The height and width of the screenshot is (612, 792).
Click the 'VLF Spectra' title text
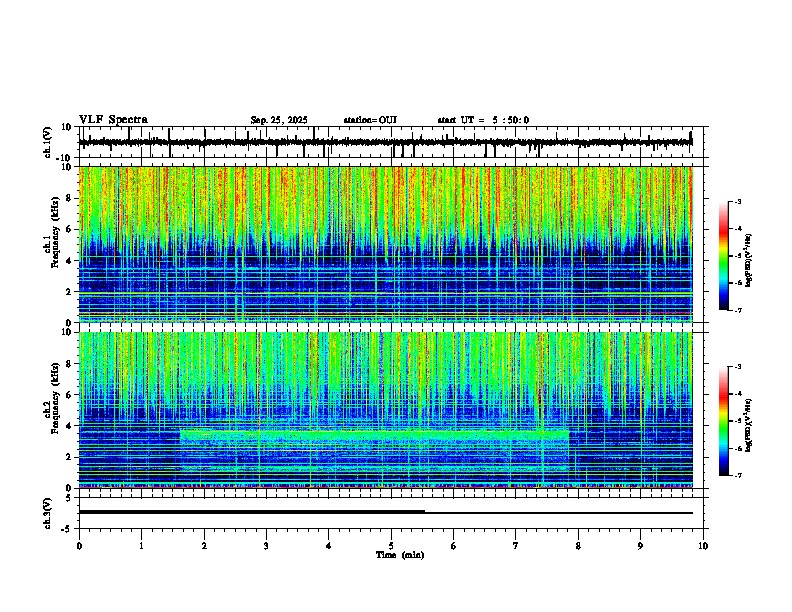pos(113,120)
